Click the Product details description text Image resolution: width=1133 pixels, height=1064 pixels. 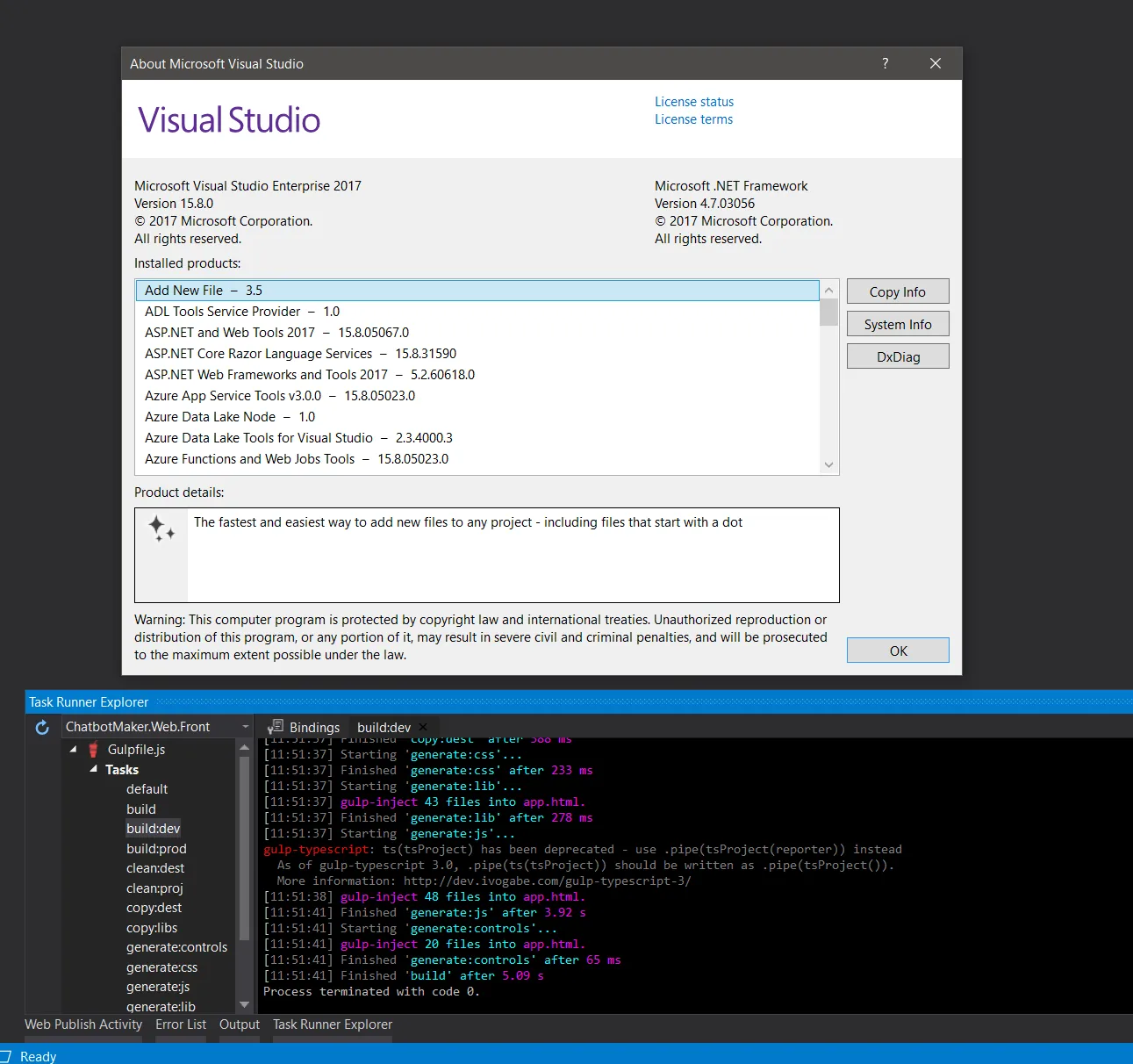pos(468,522)
